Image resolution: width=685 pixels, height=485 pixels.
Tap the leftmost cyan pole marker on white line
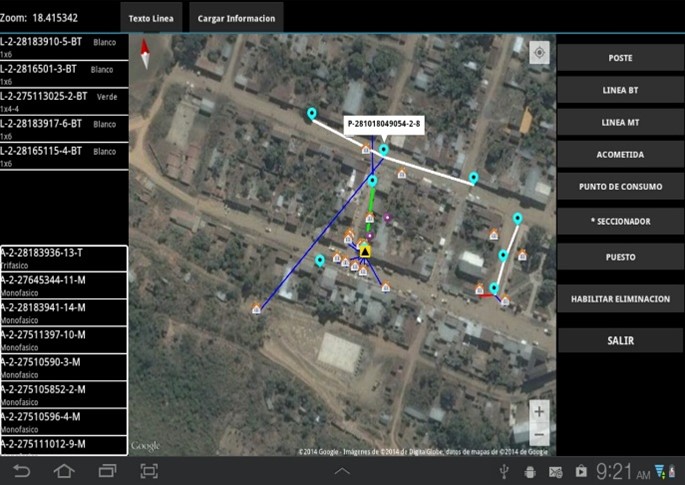pyautogui.click(x=311, y=114)
